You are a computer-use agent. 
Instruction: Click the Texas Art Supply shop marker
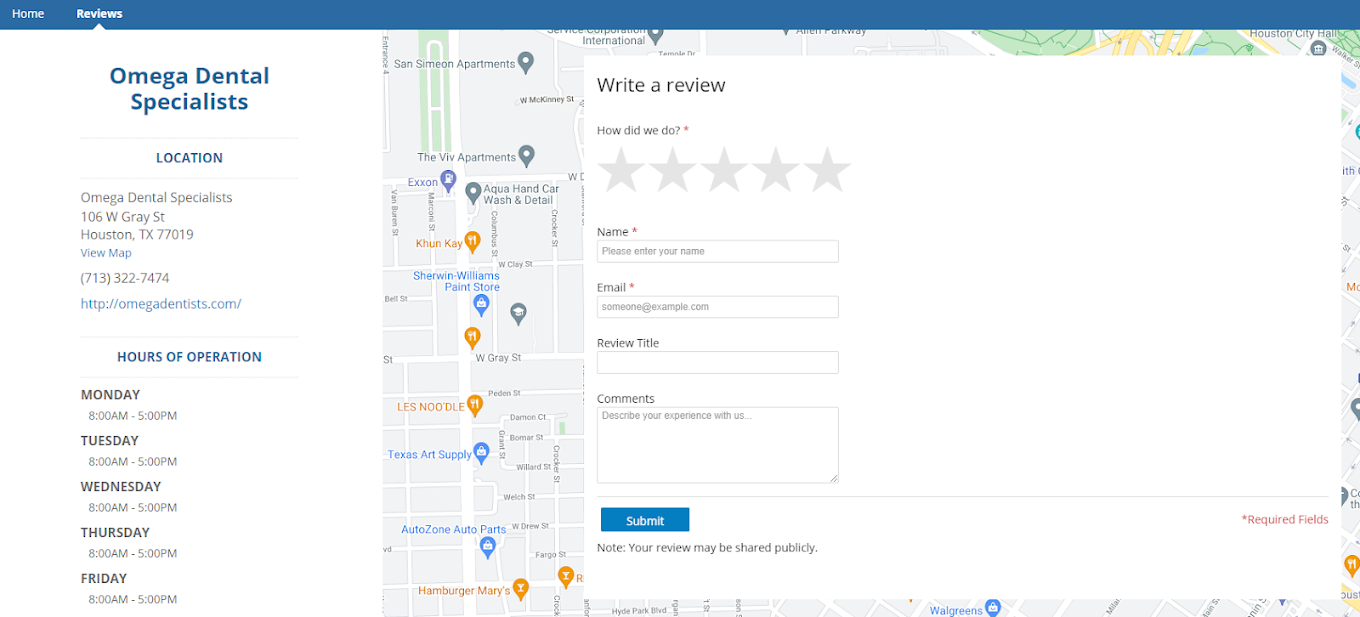[x=482, y=453]
